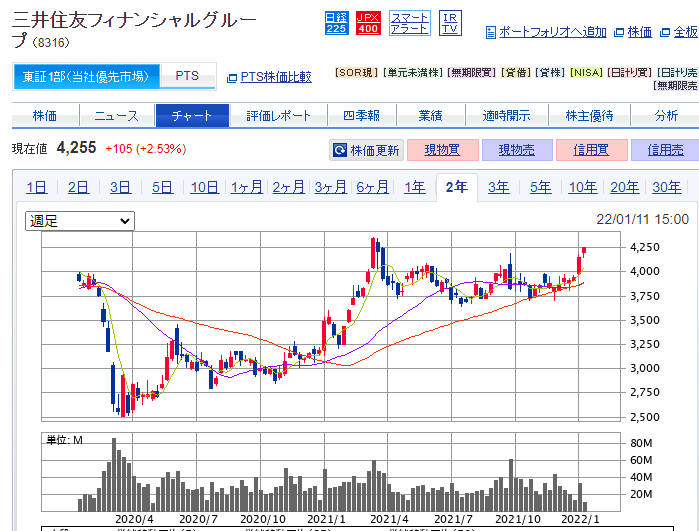Open the 全板 link
The width and height of the screenshot is (699, 531).
tap(686, 32)
